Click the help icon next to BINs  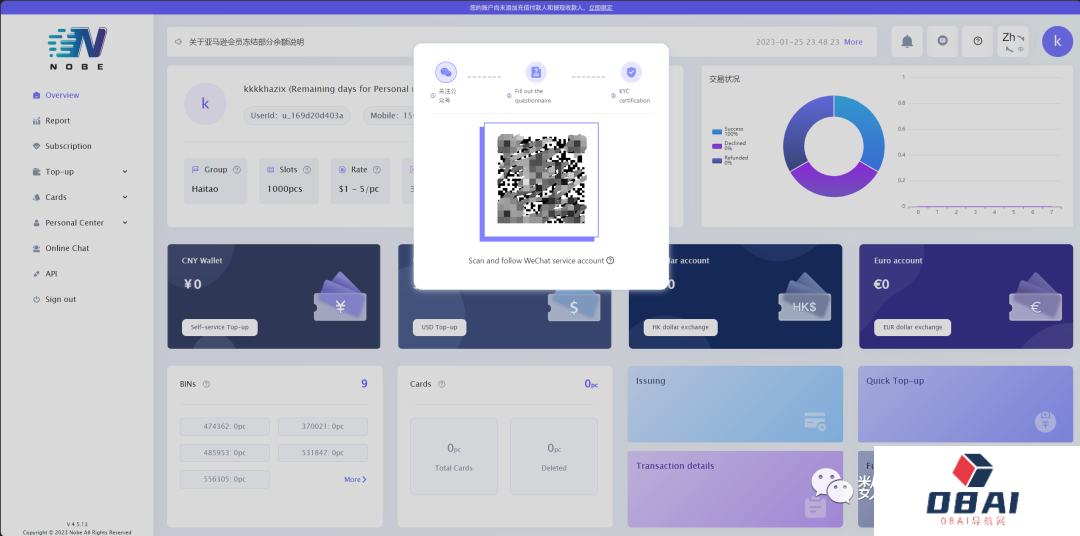[x=206, y=384]
